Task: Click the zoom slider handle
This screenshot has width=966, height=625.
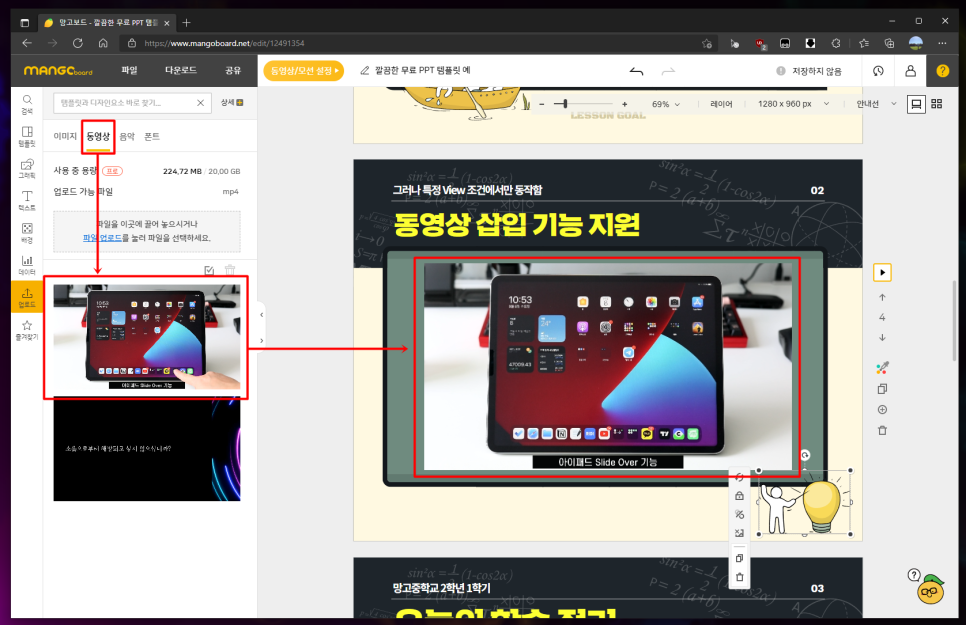Action: click(565, 104)
